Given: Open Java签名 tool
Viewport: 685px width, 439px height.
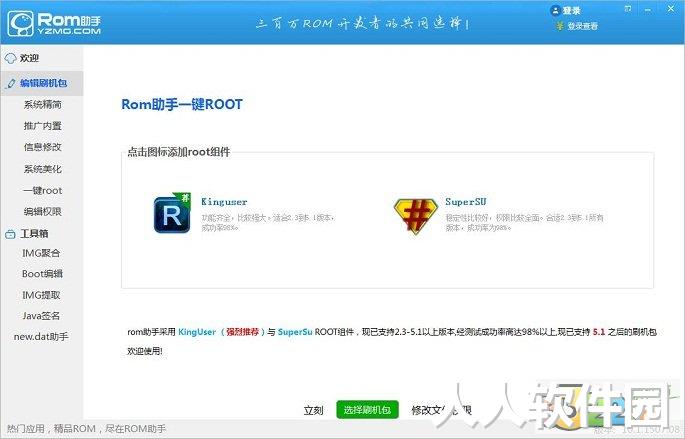Looking at the screenshot, I should pos(41,316).
